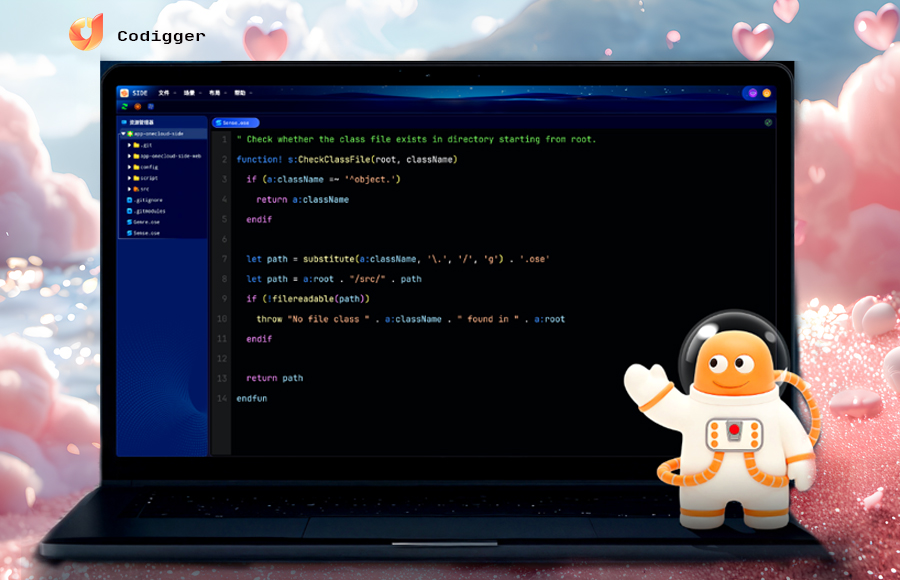Click "return path" on line 13
The image size is (900, 580).
[x=274, y=378]
